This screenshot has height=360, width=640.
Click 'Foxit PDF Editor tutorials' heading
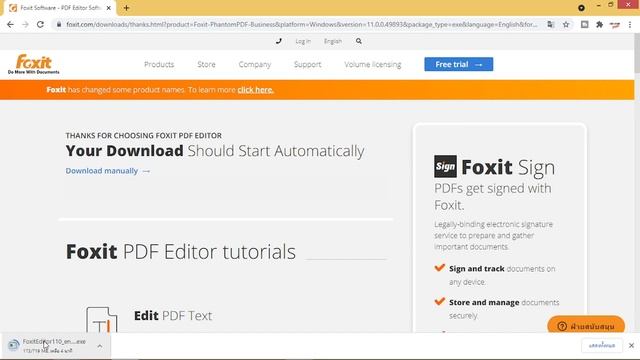[181, 252]
